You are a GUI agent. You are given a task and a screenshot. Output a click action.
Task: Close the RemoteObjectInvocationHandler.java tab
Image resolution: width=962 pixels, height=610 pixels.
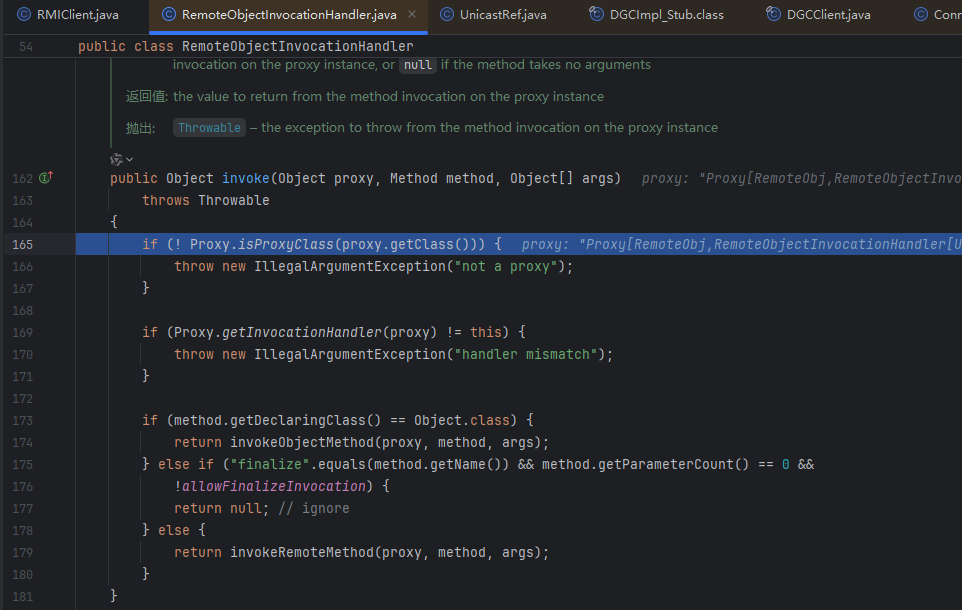(412, 15)
